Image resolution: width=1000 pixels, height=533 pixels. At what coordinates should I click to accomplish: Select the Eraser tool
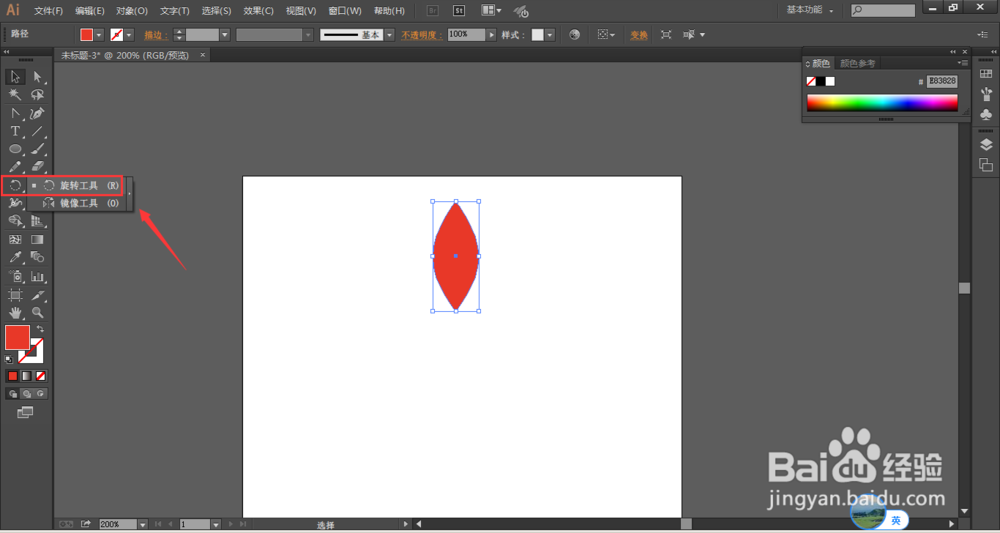(x=38, y=167)
